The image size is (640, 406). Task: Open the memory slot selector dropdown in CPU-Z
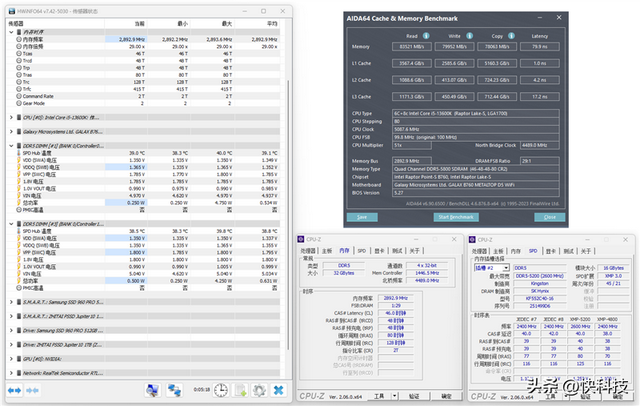click(x=493, y=268)
